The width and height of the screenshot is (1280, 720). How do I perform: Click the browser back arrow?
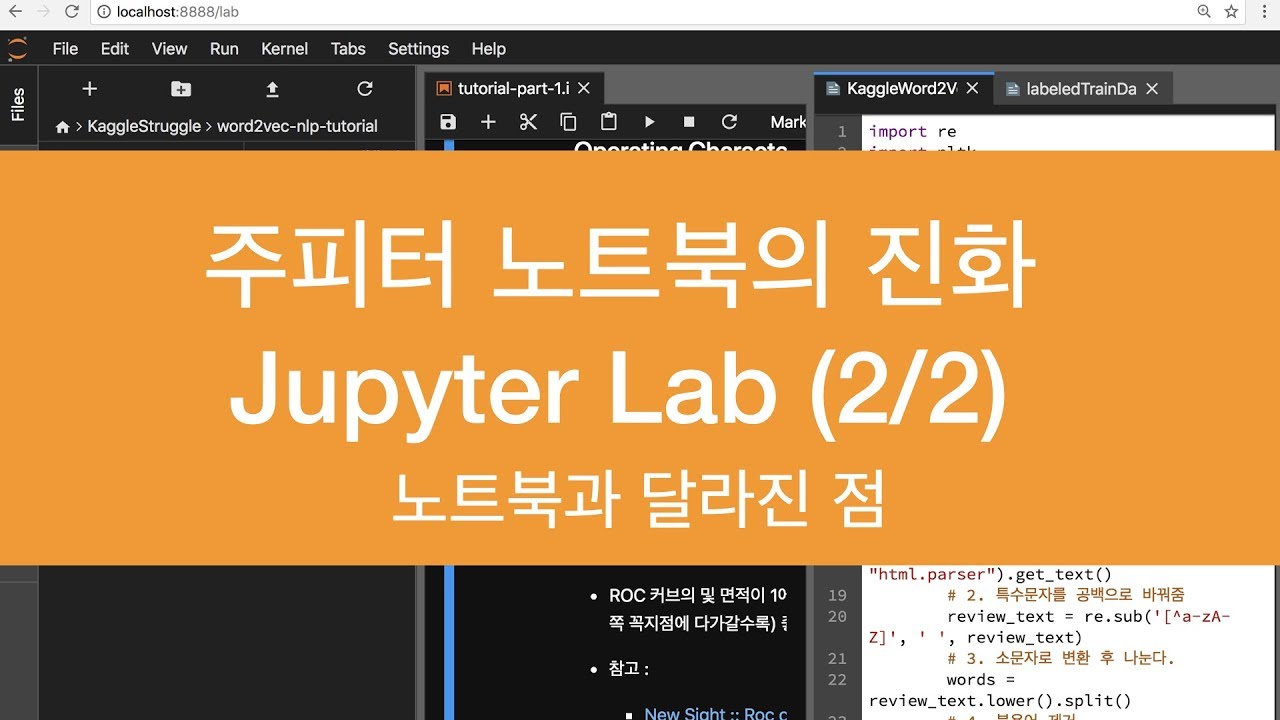[15, 12]
